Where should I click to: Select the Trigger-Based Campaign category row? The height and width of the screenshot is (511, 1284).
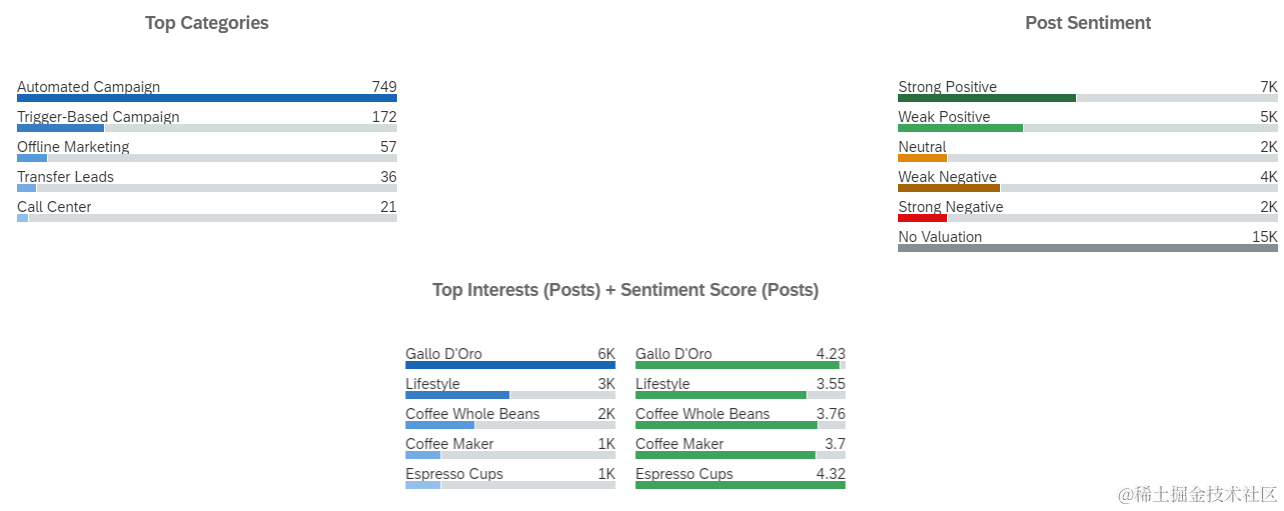click(207, 121)
